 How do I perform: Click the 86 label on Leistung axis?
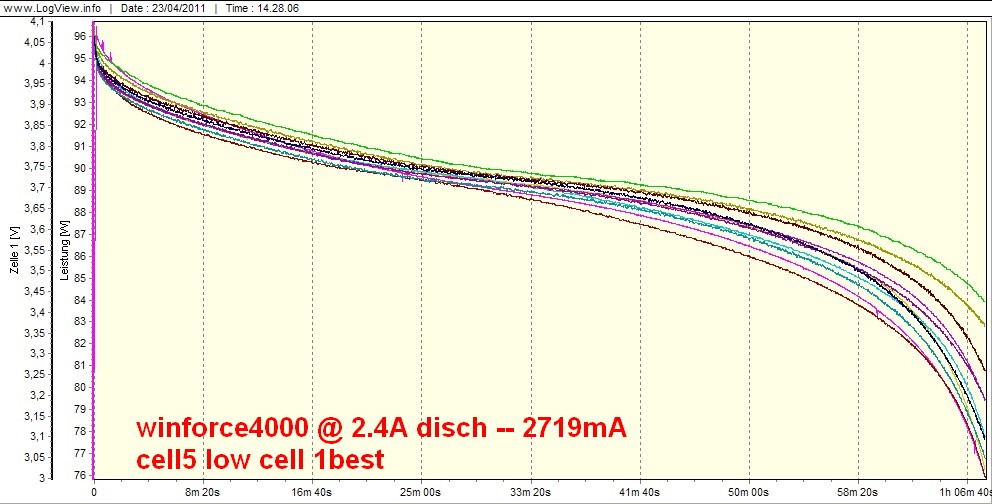(x=80, y=256)
